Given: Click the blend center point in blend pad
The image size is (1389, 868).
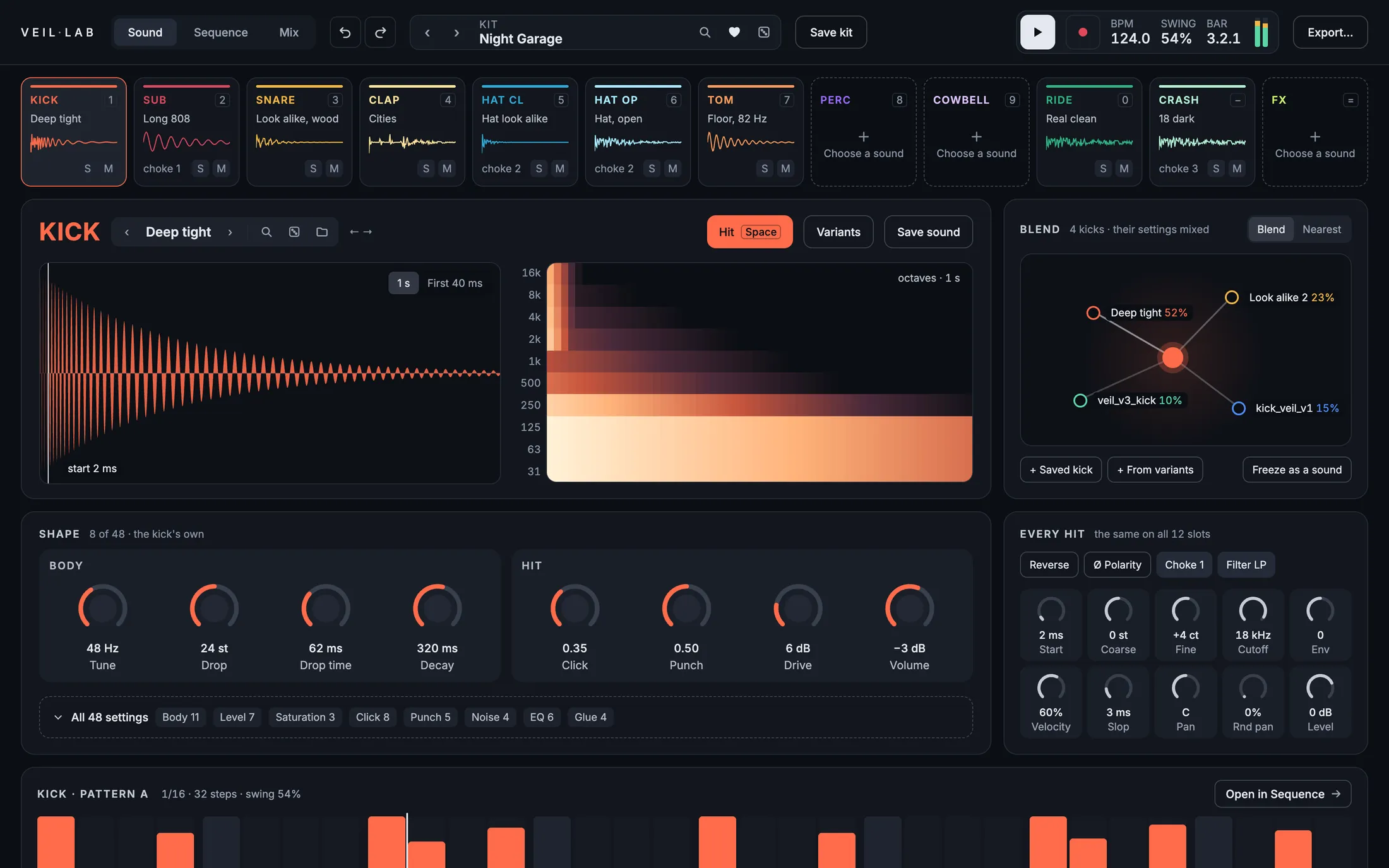Looking at the screenshot, I should coord(1172,357).
